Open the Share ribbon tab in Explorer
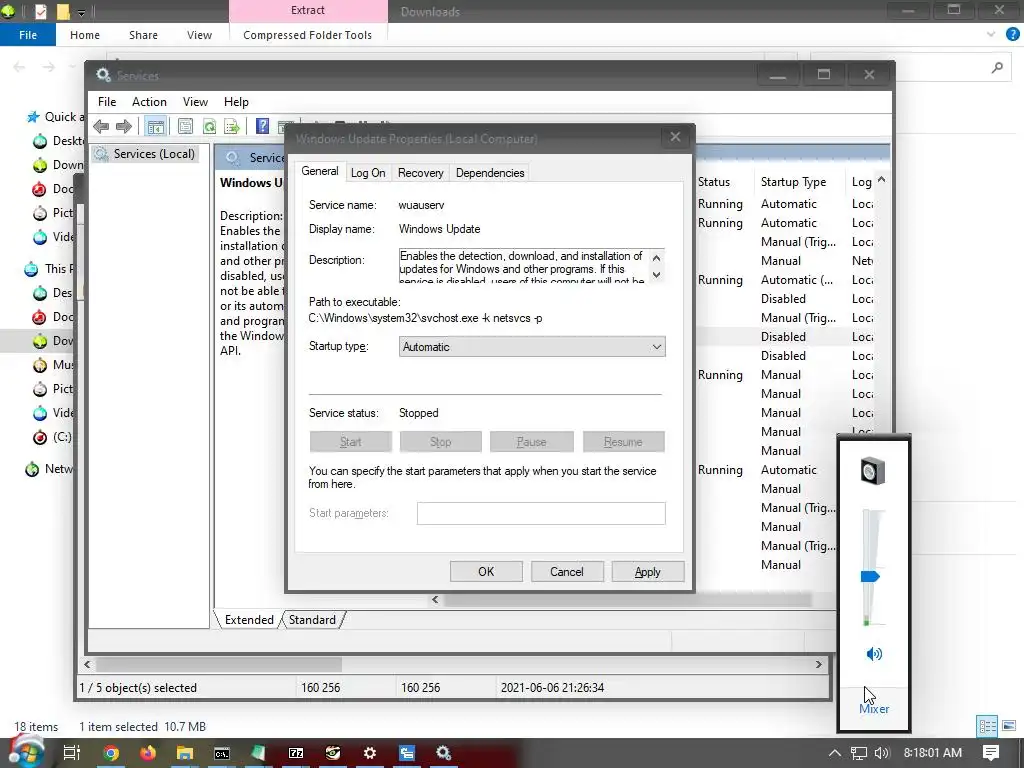Image resolution: width=1024 pixels, height=768 pixels. [x=143, y=35]
